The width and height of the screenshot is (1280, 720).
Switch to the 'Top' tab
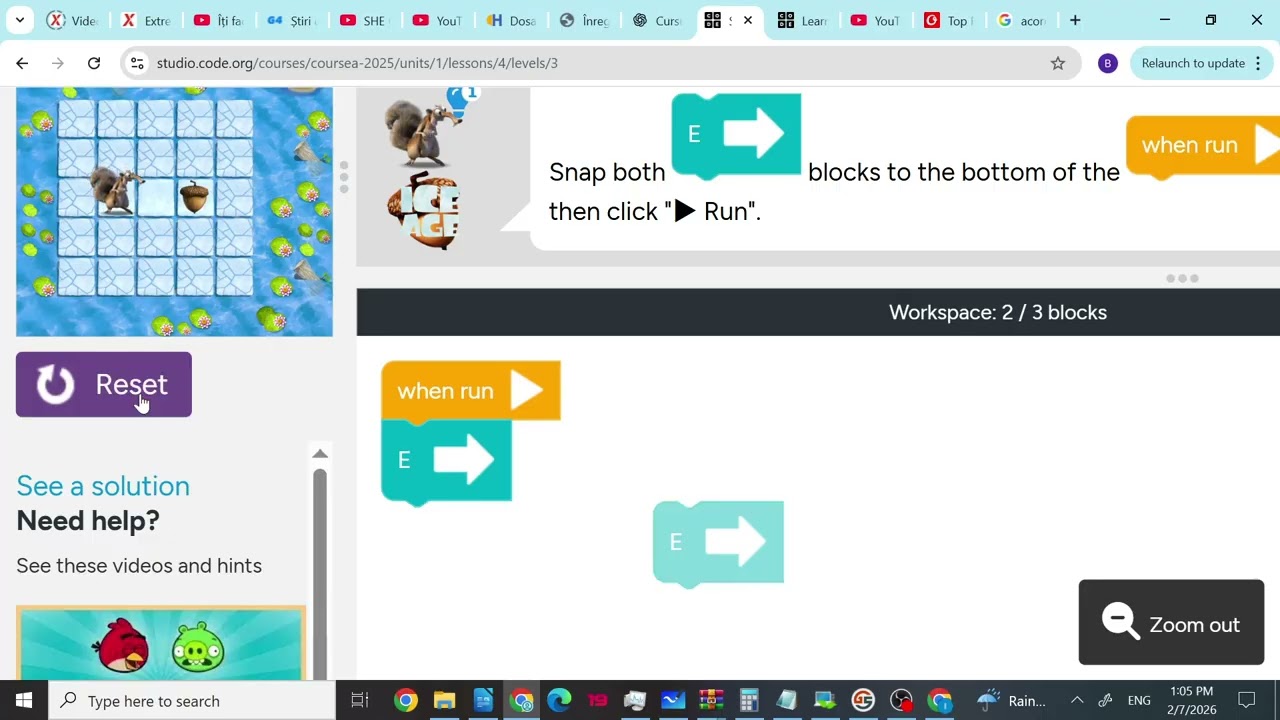tap(949, 20)
